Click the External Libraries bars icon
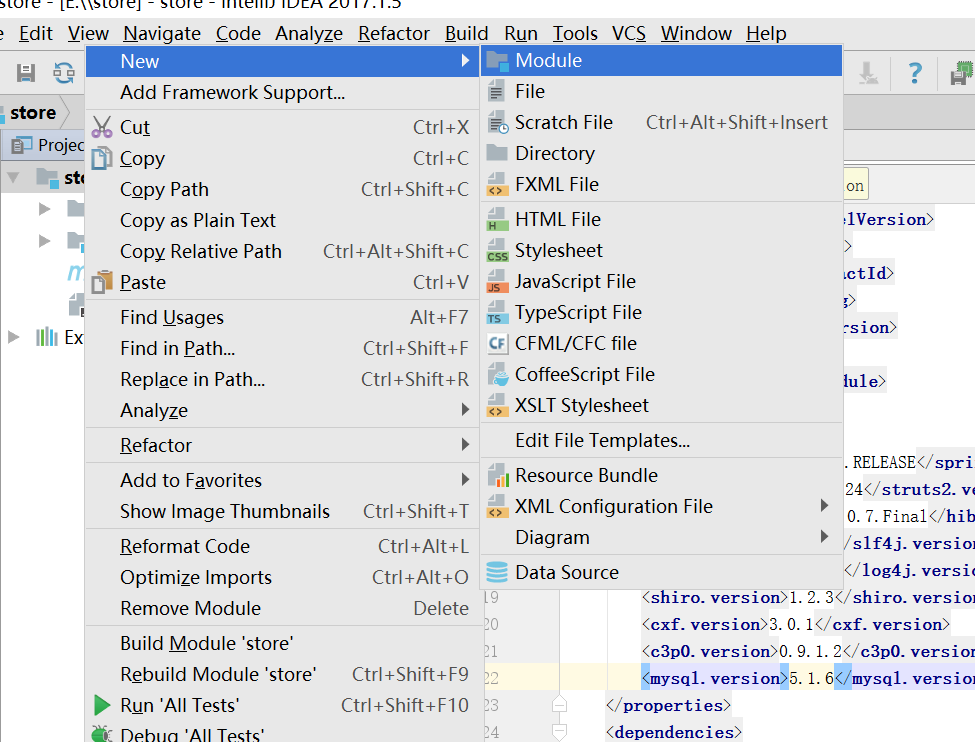This screenshot has width=975, height=742. pyautogui.click(x=47, y=337)
